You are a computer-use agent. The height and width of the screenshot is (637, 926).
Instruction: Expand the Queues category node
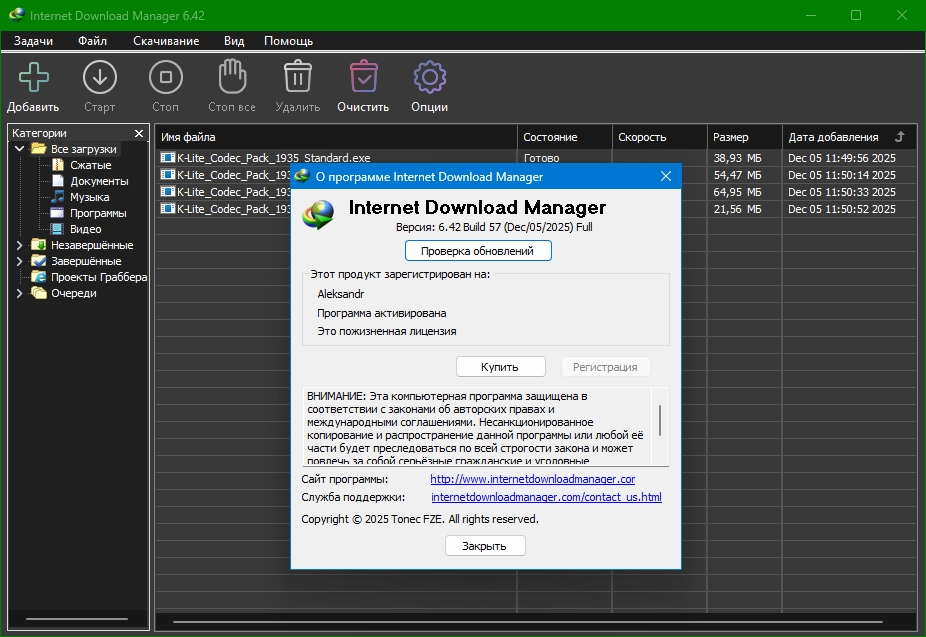(19, 293)
